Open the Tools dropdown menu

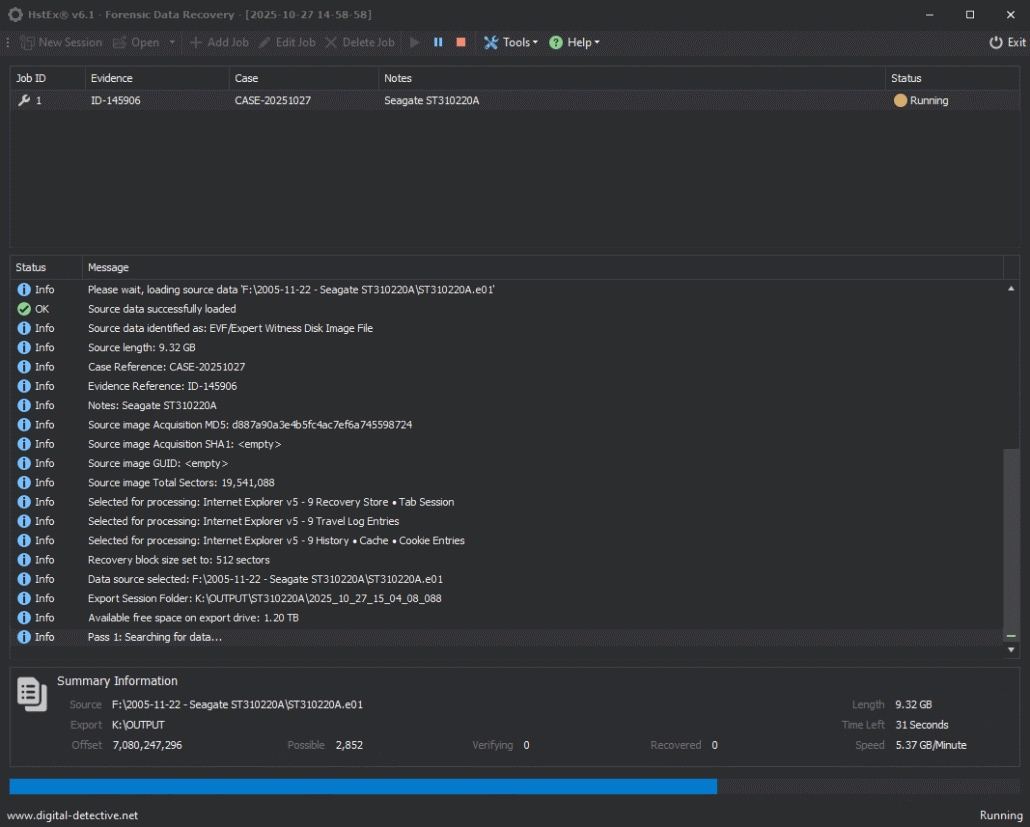tap(511, 42)
